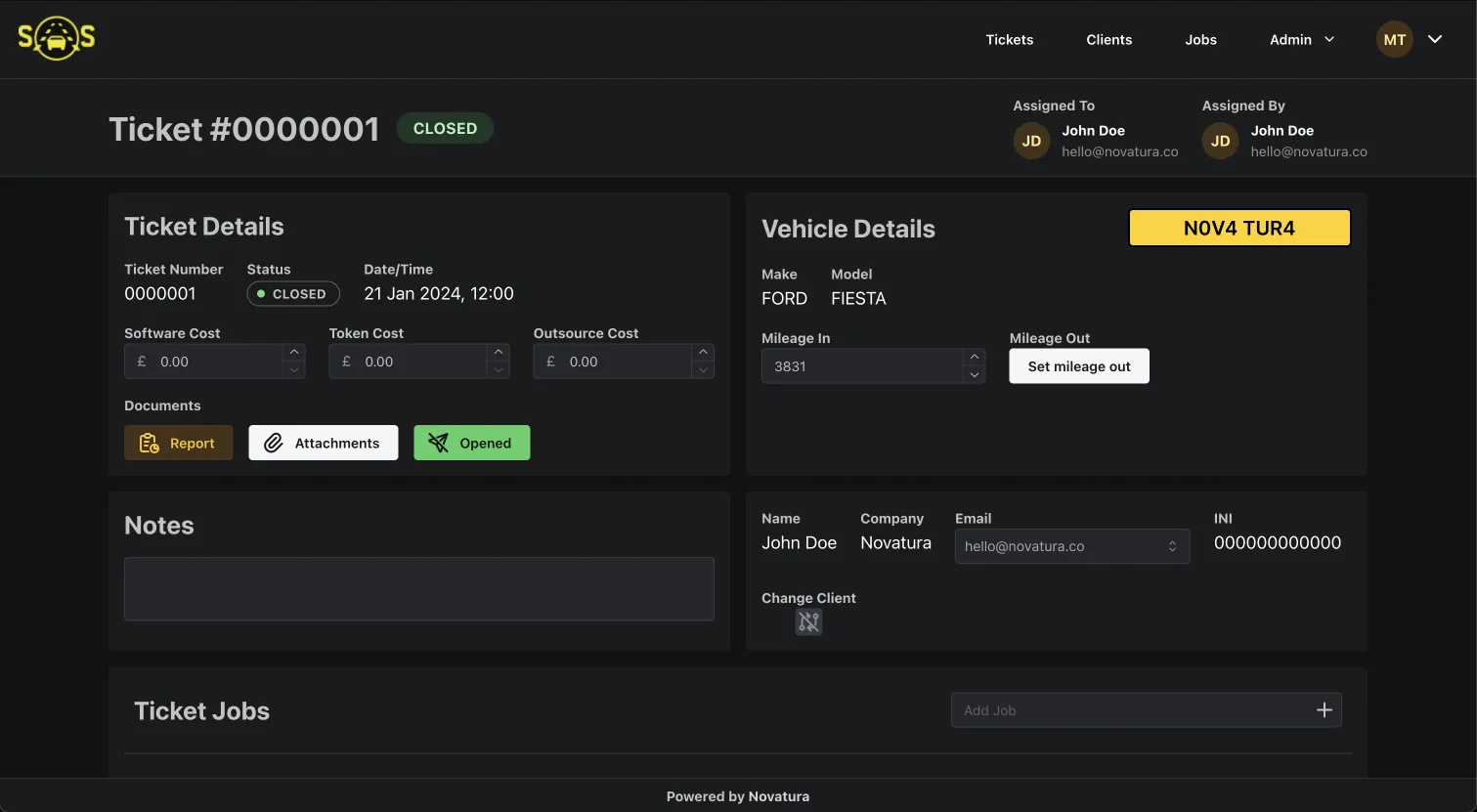Expand the account chevron beside MT avatar
Screen dimensions: 1477x812
point(1434,39)
